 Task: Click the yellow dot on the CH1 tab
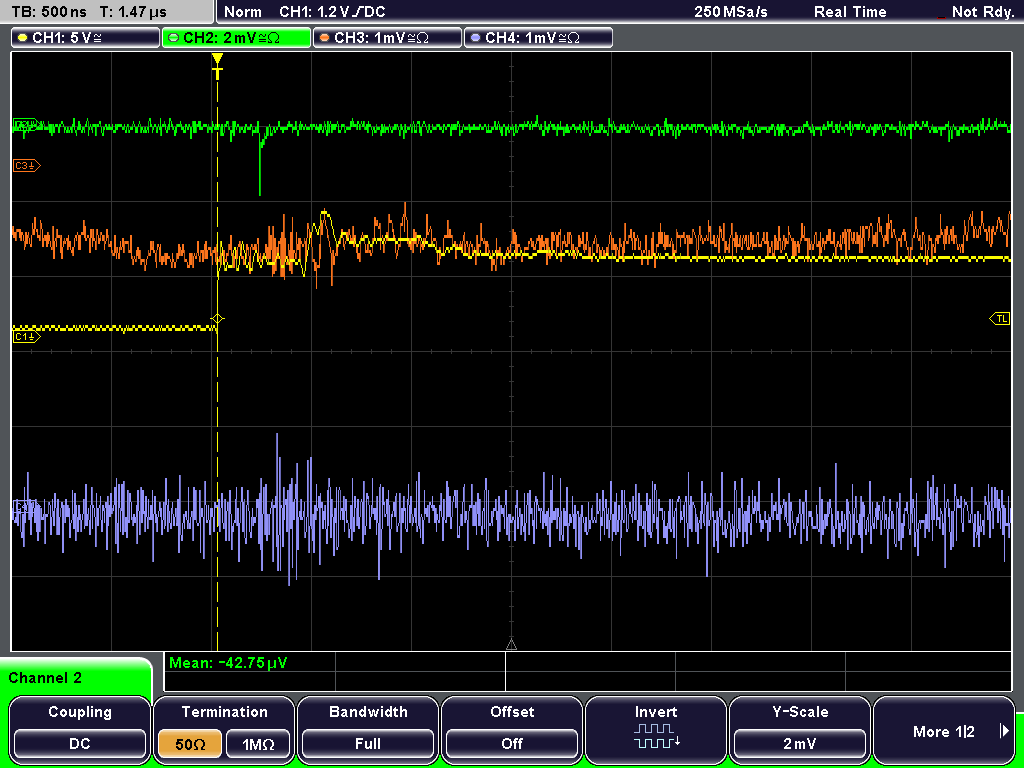point(22,38)
